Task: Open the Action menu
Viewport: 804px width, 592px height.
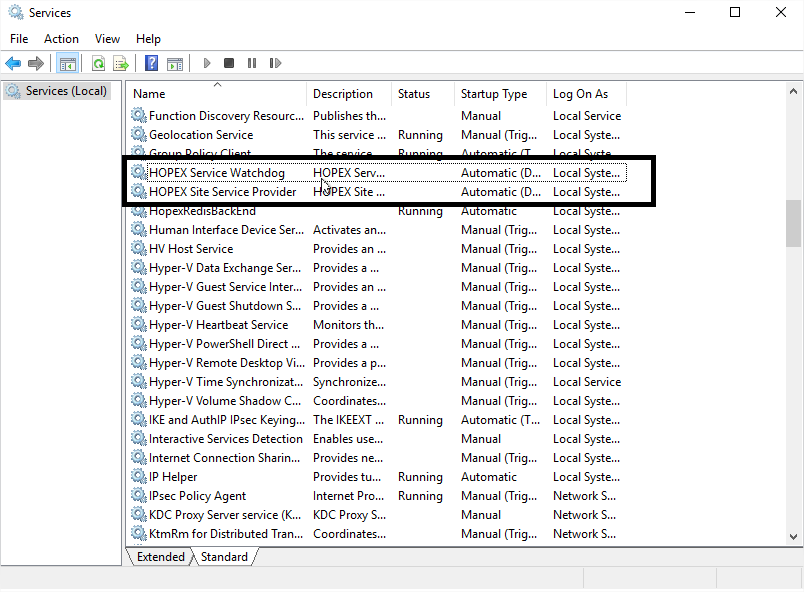Action: (61, 39)
